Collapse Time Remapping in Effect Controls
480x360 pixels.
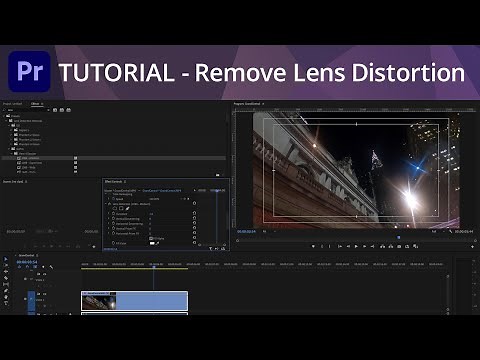click(107, 194)
